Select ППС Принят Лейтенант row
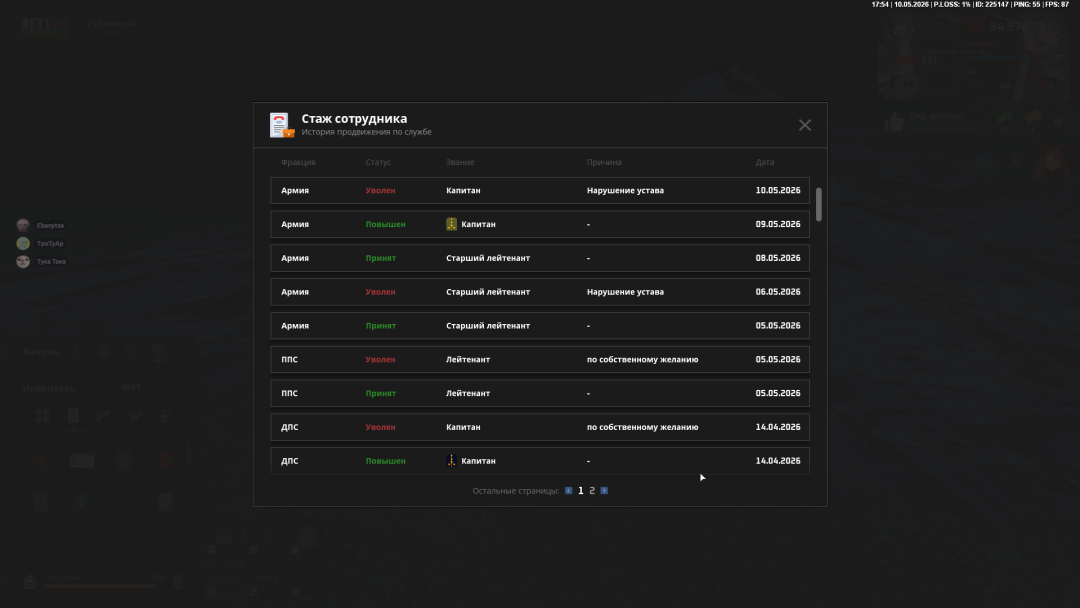Image resolution: width=1080 pixels, height=608 pixels. [540, 393]
